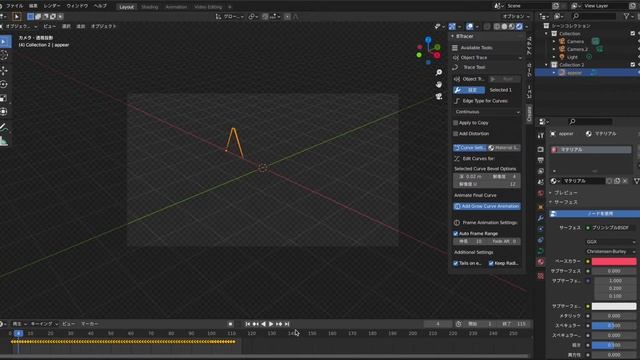The image size is (640, 360).
Task: Play the animation in reverse
Action: coord(263,324)
